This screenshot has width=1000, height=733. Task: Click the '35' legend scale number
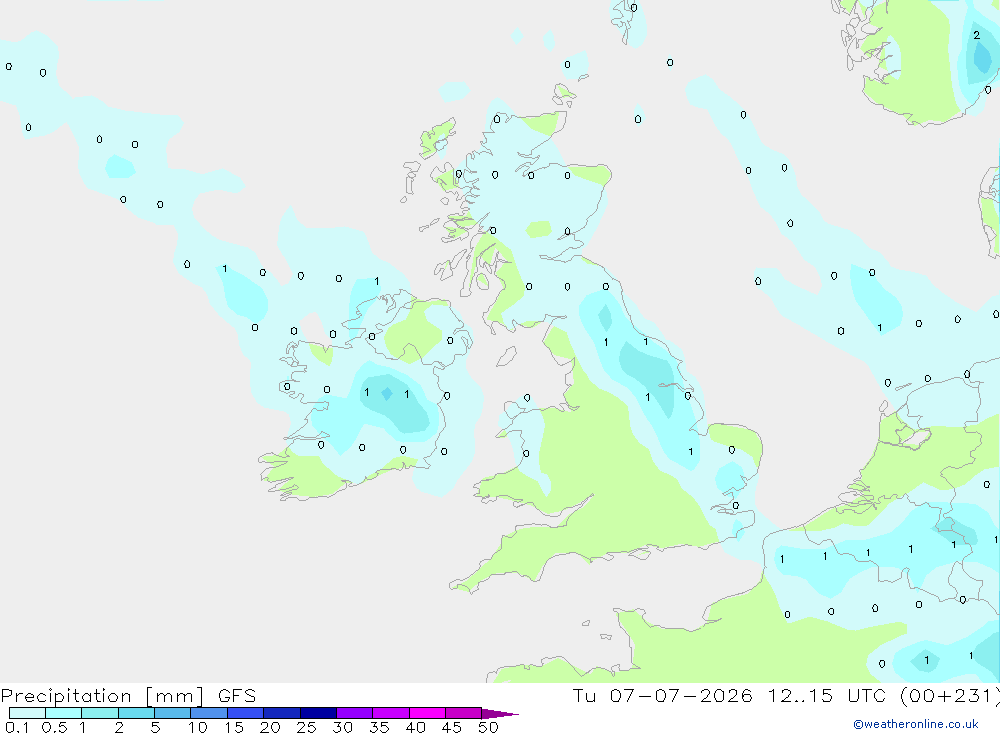click(379, 727)
